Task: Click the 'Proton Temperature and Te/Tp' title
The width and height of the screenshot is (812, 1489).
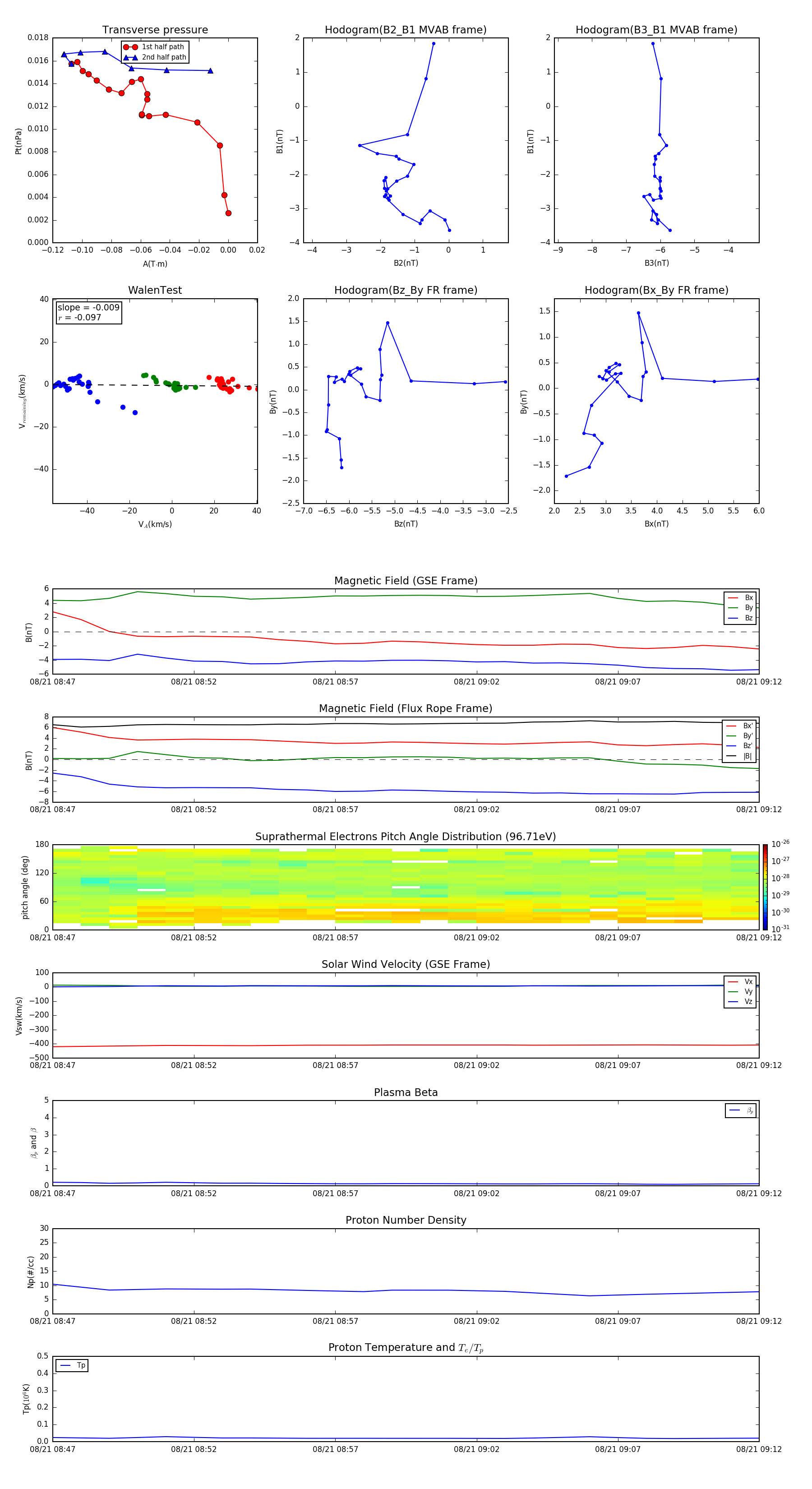Action: tap(406, 1348)
